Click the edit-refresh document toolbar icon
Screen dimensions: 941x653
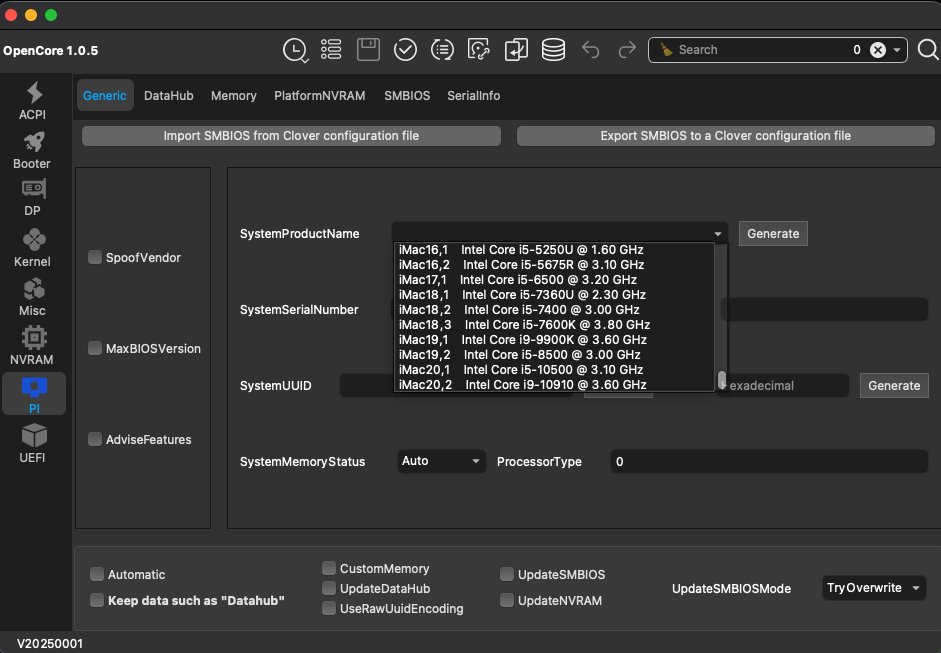479,50
